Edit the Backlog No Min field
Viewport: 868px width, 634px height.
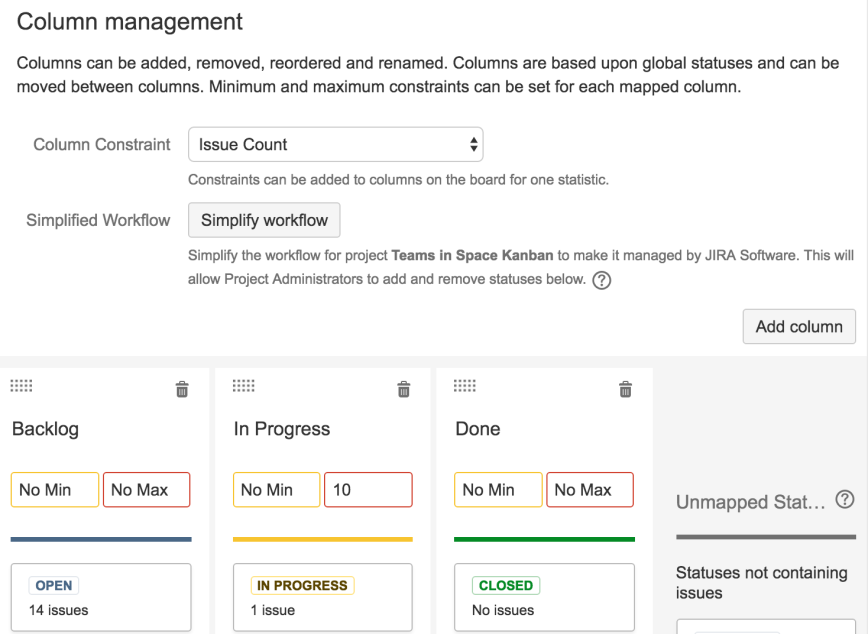pos(55,490)
